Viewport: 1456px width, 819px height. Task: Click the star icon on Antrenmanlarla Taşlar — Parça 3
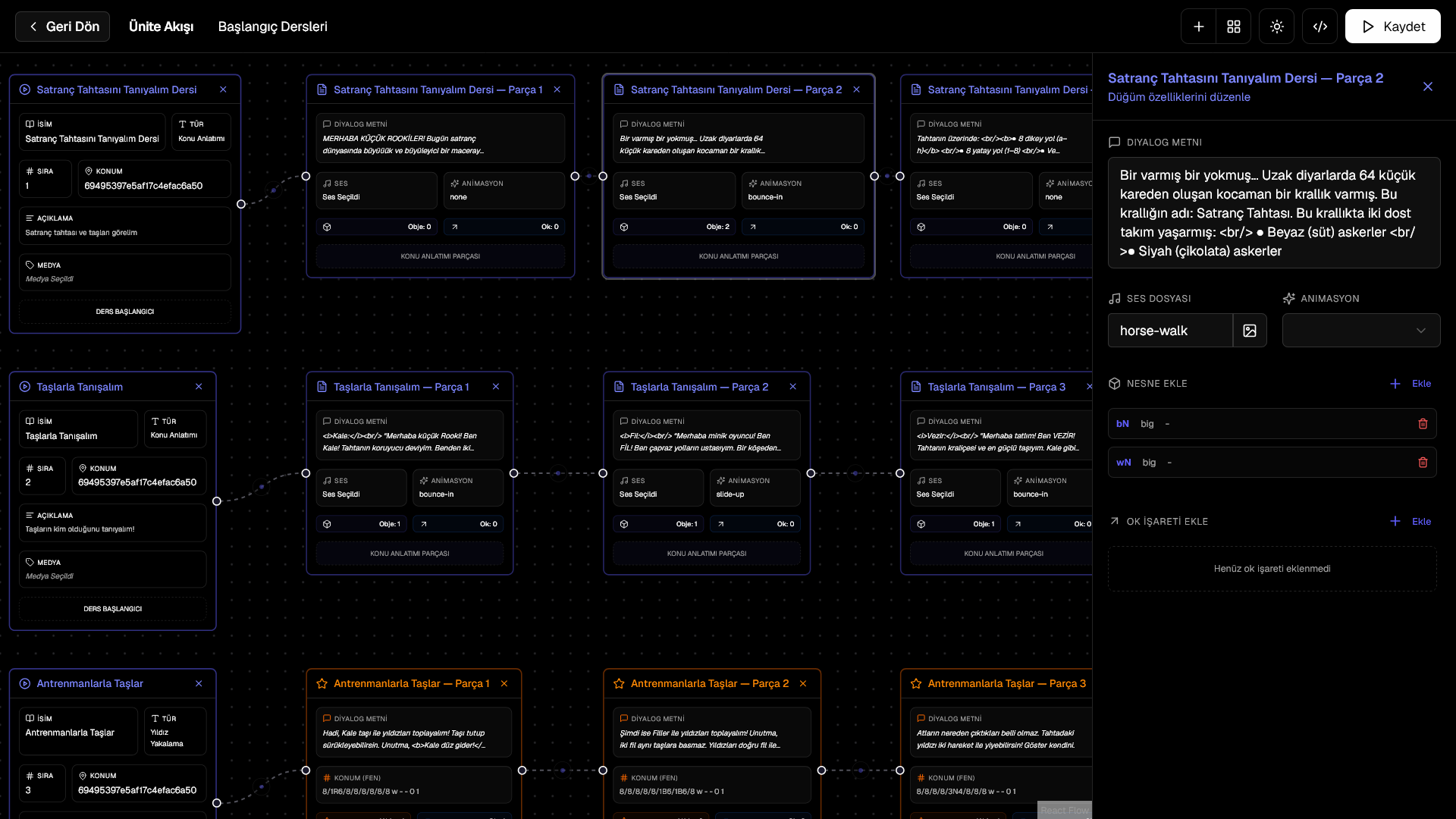click(x=916, y=684)
